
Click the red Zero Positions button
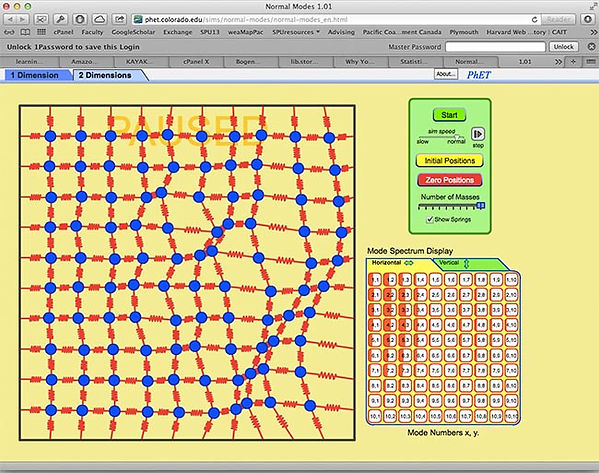(450, 180)
